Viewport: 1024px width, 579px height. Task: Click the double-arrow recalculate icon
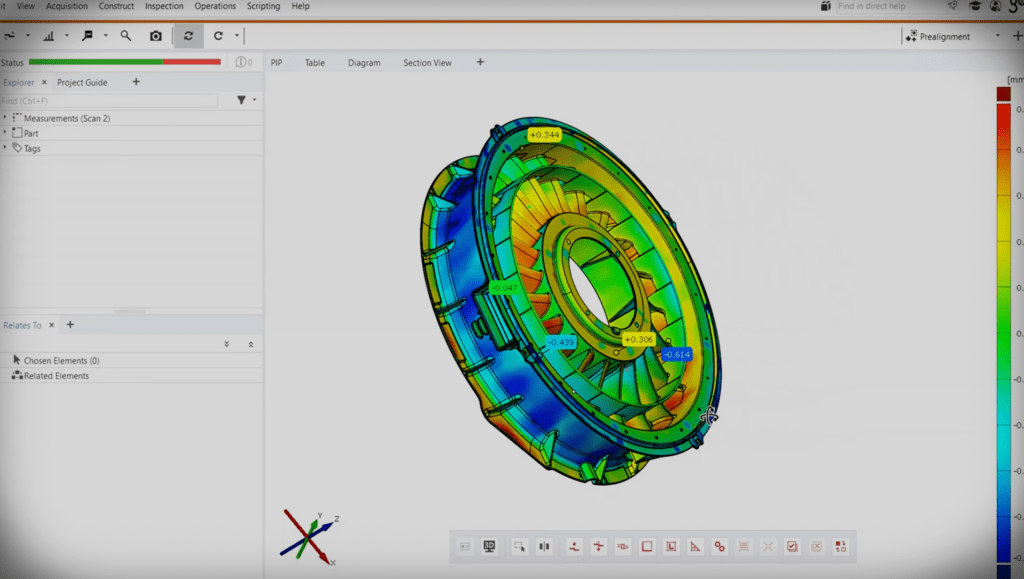click(188, 36)
